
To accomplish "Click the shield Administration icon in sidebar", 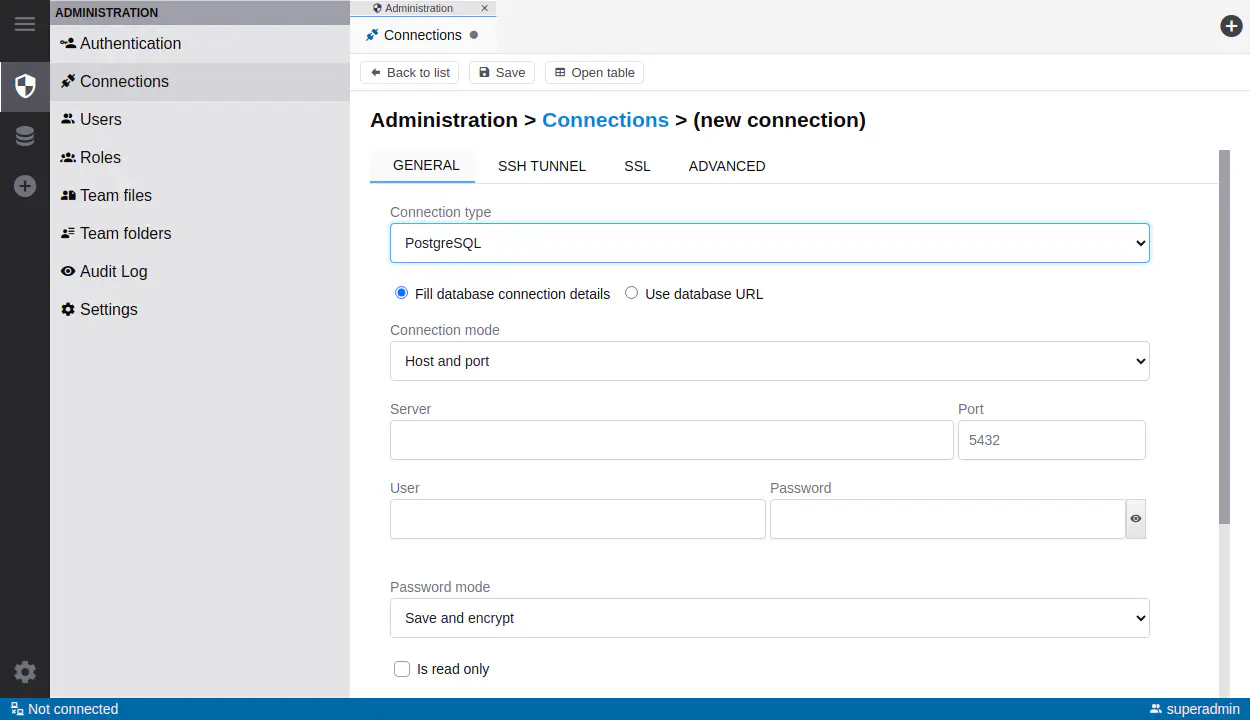I will (25, 86).
